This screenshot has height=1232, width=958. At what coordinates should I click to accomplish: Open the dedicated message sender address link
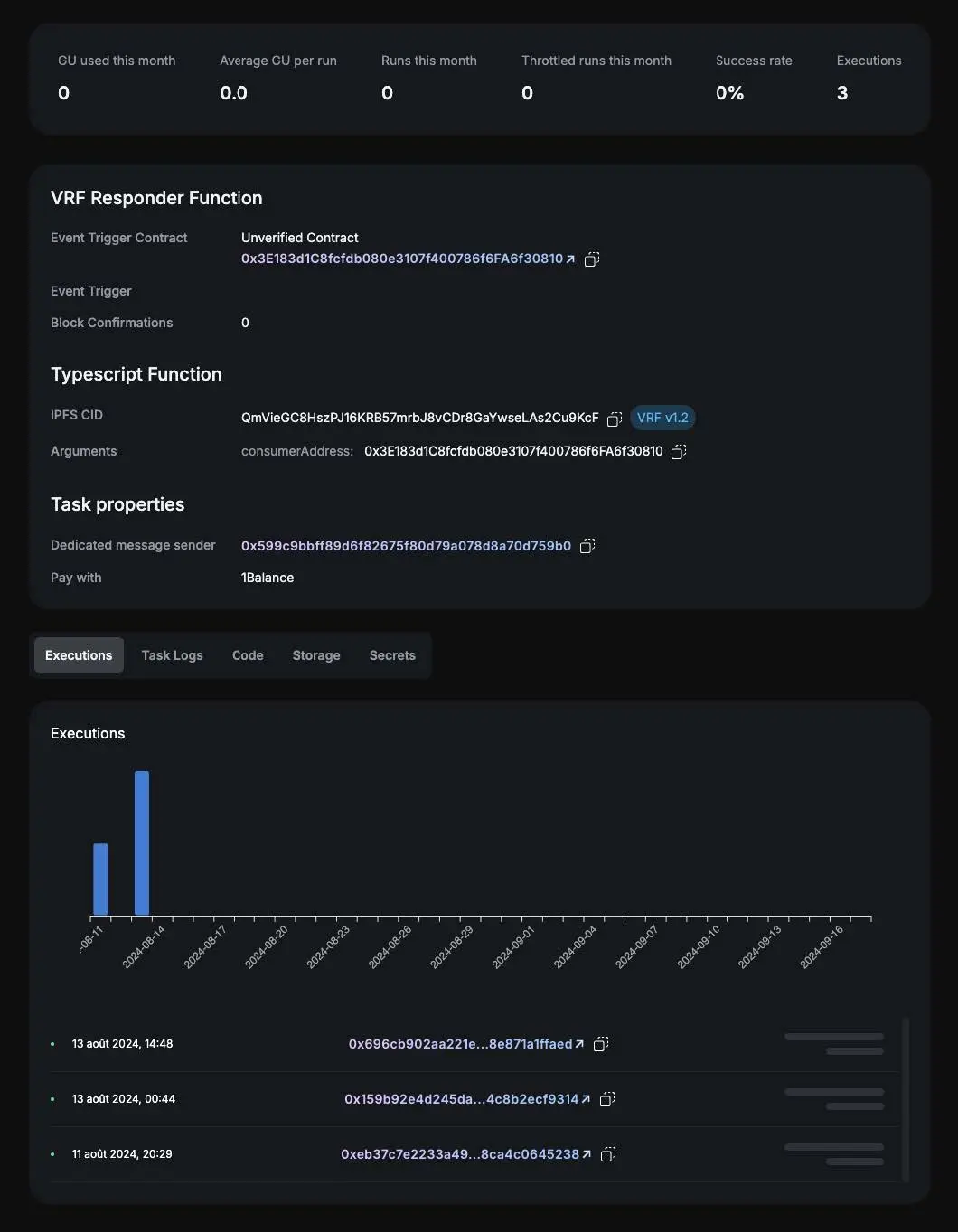(406, 546)
